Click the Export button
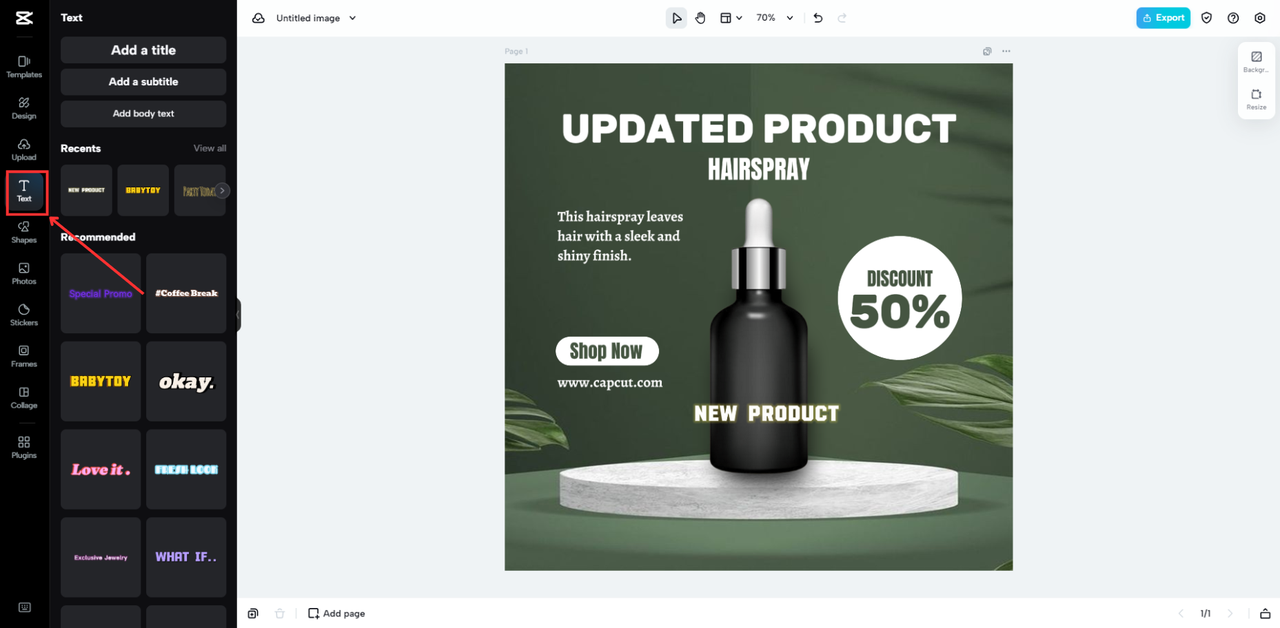This screenshot has height=628, width=1280. [1163, 18]
